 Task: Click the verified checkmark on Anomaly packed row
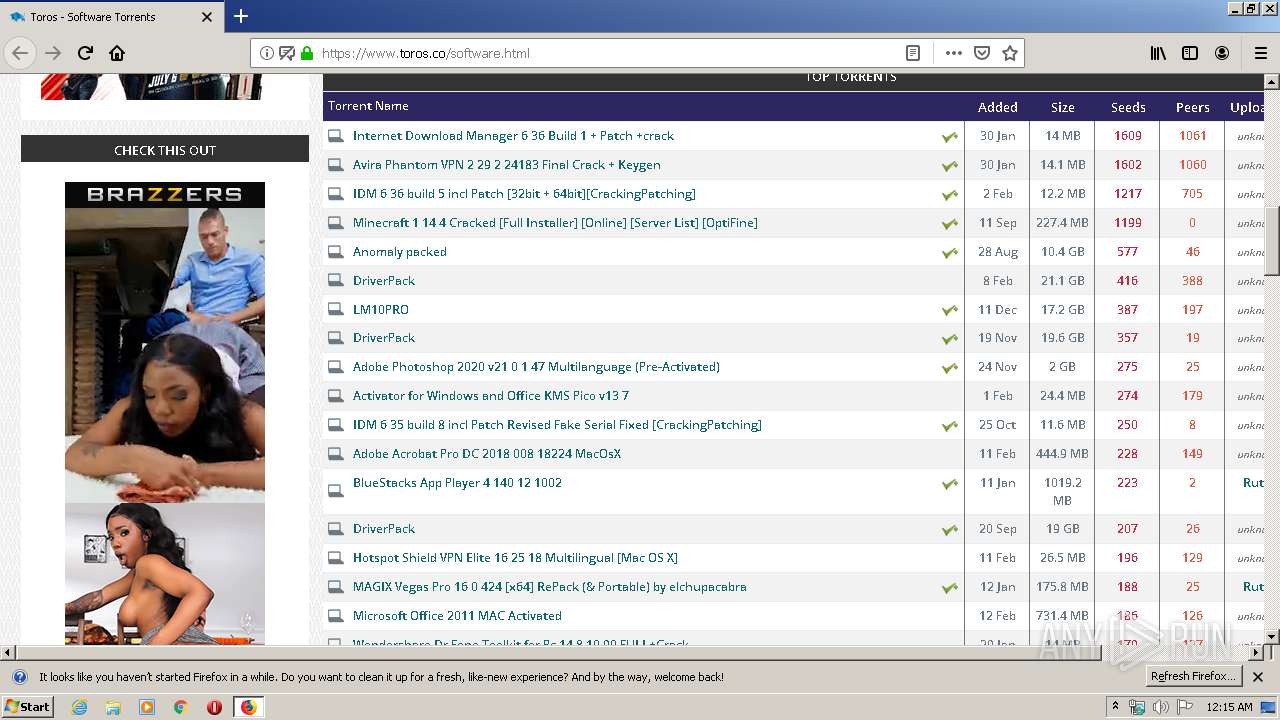tap(949, 252)
